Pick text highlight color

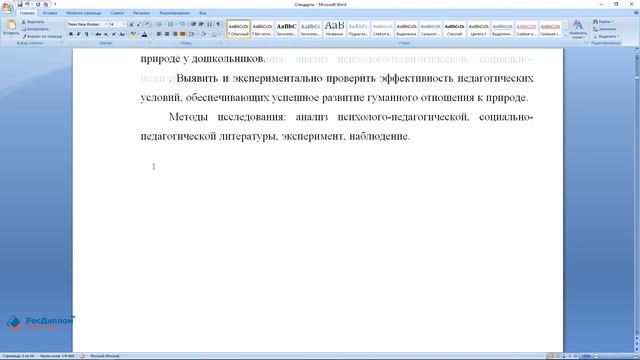[133, 34]
